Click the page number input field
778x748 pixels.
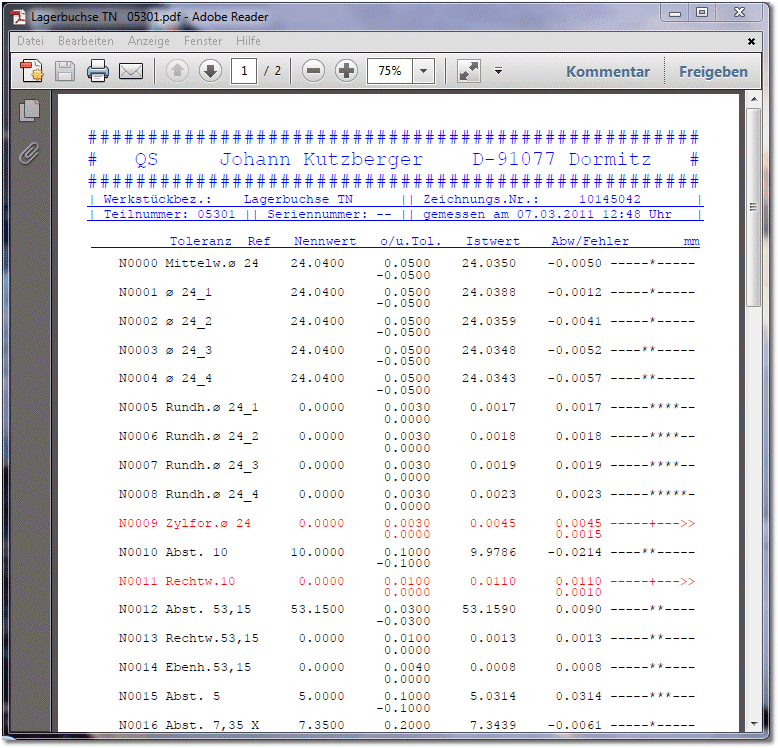coord(244,71)
